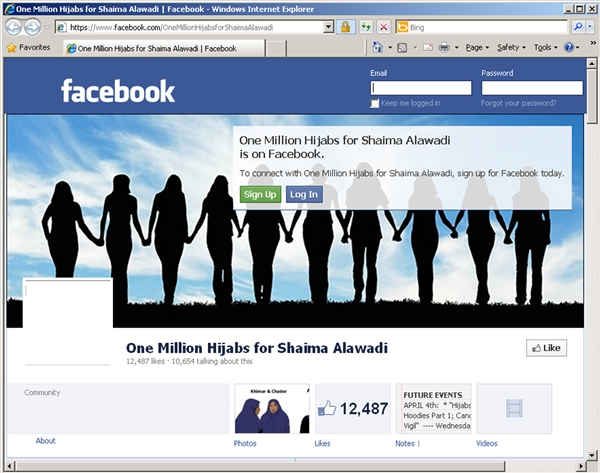Run search with the magnifier icon
Image resolution: width=600 pixels, height=473 pixels.
click(x=578, y=26)
